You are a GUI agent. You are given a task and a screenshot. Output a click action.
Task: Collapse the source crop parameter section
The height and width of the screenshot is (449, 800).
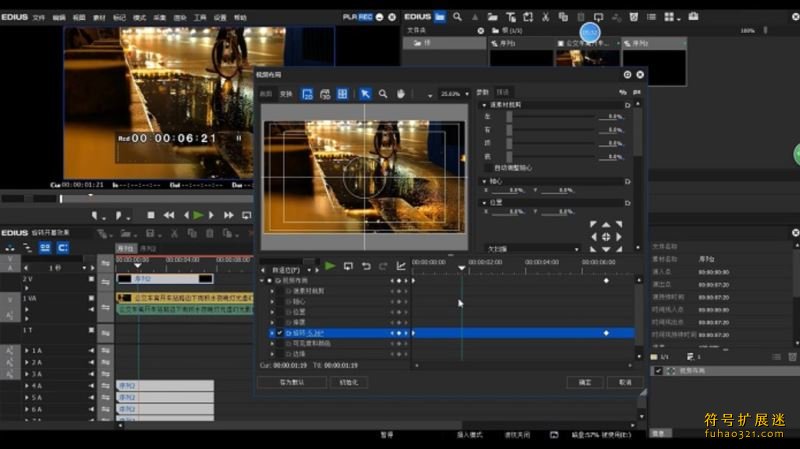[x=484, y=105]
